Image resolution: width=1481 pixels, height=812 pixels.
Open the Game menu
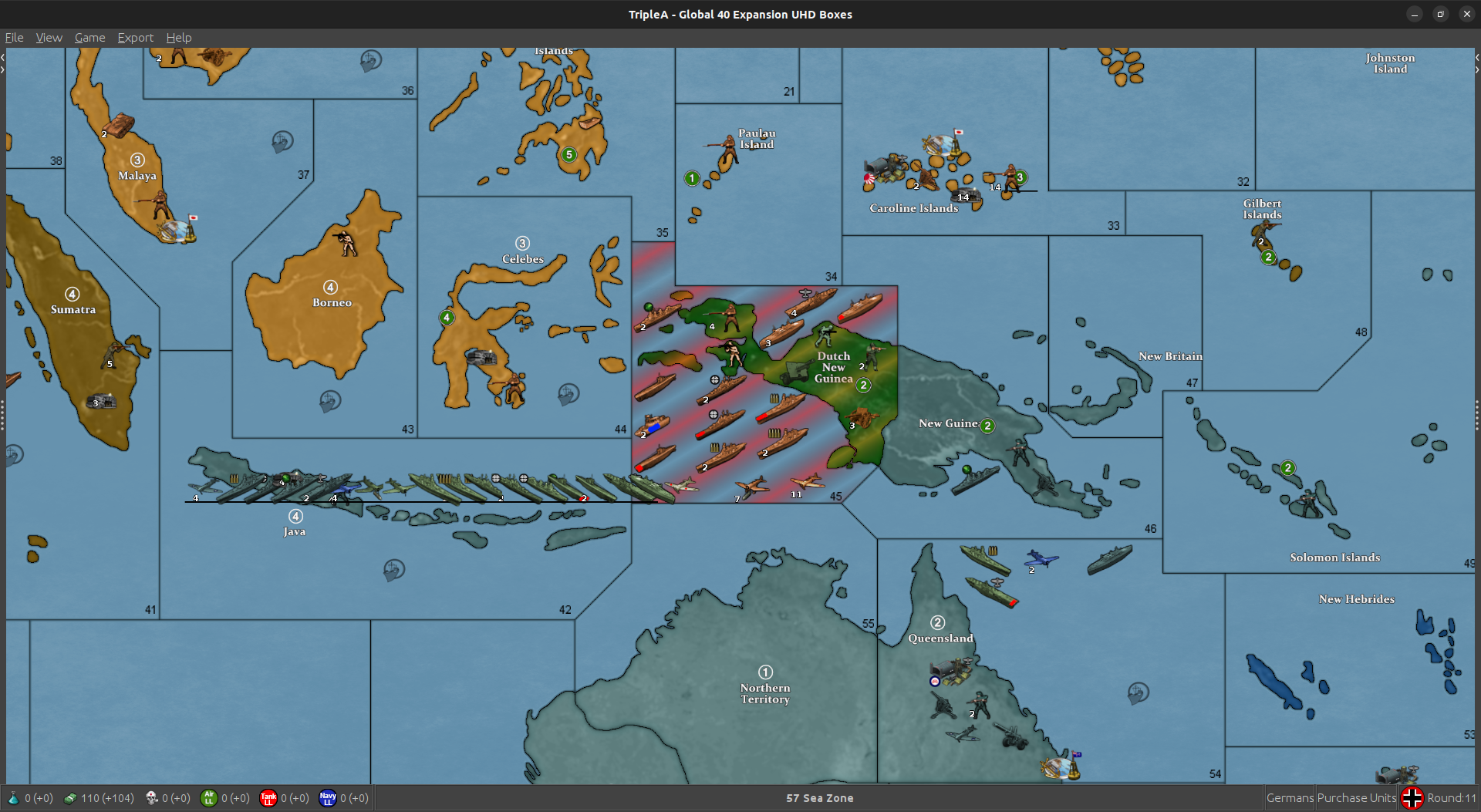pyautogui.click(x=89, y=38)
